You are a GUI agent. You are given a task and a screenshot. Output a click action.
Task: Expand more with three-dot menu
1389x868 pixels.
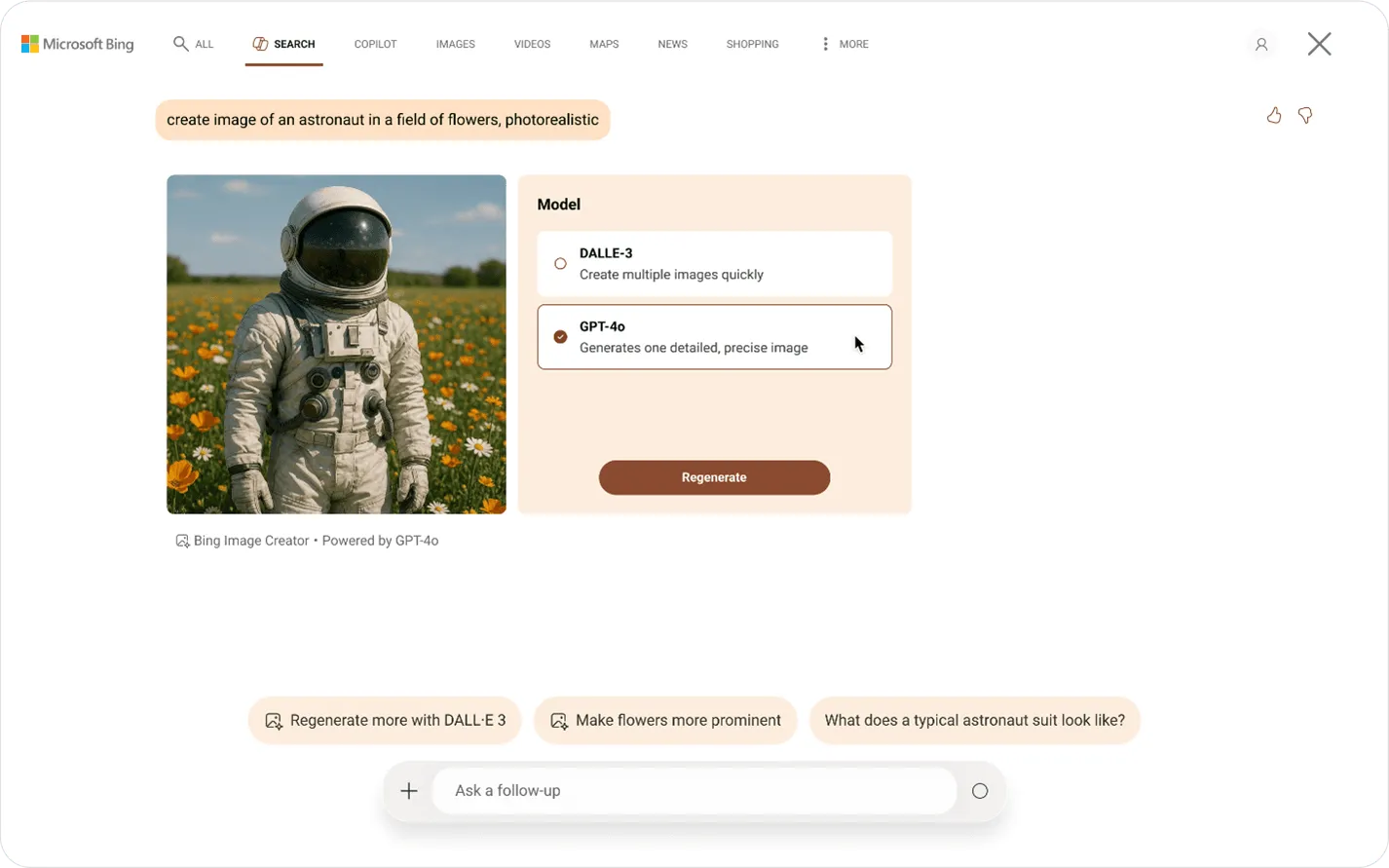click(824, 44)
